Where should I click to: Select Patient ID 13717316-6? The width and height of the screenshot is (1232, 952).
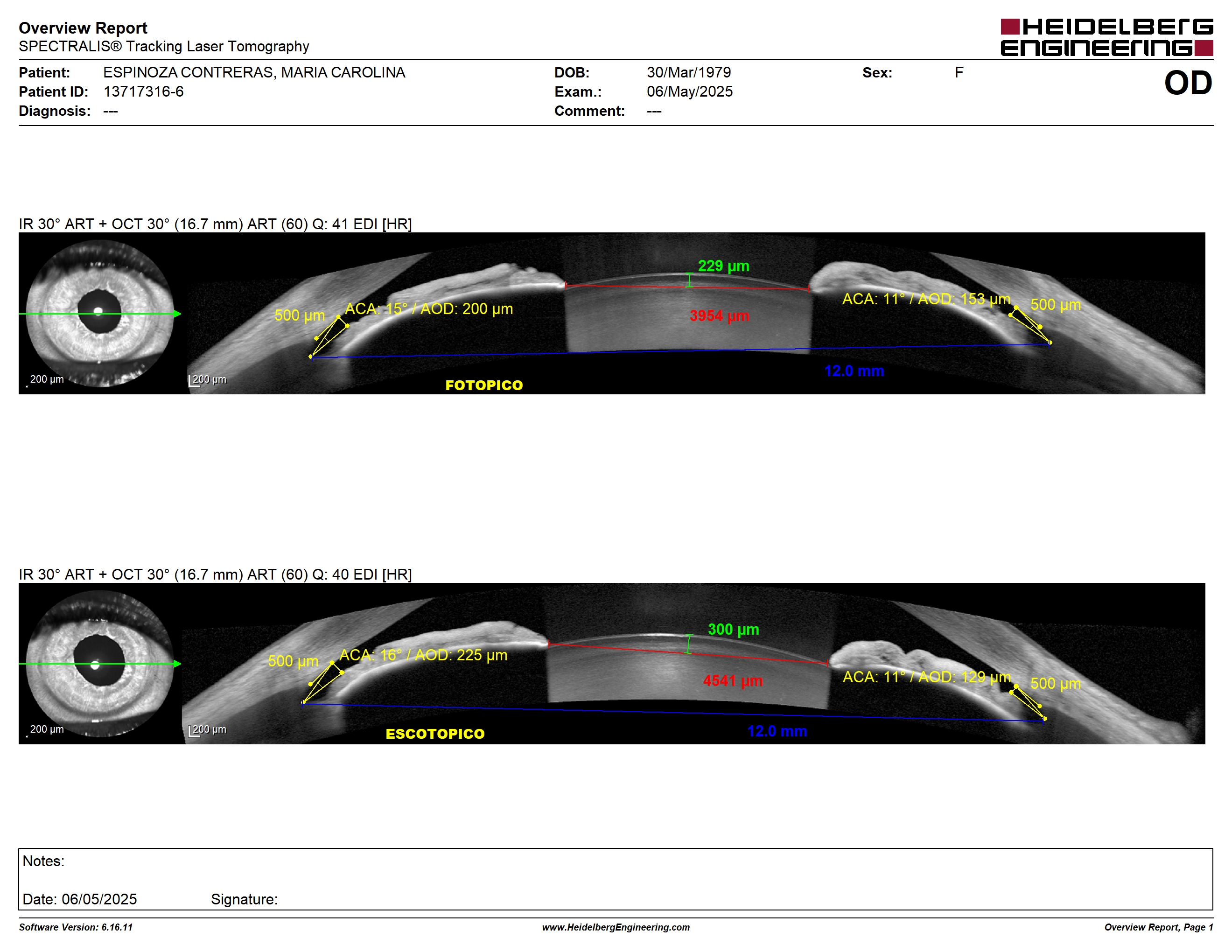click(143, 91)
